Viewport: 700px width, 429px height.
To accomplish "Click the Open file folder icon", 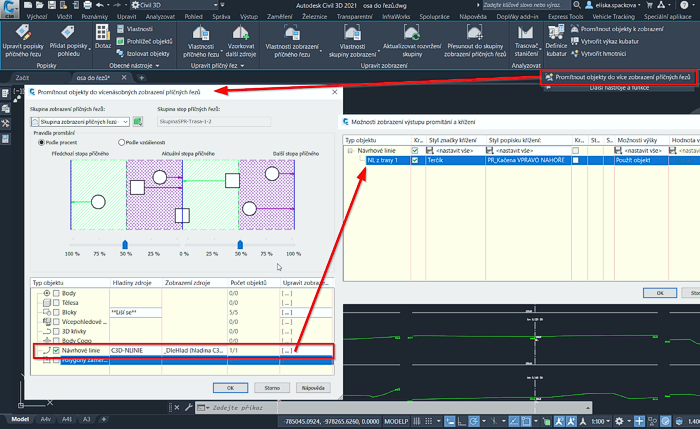I will (40, 5).
